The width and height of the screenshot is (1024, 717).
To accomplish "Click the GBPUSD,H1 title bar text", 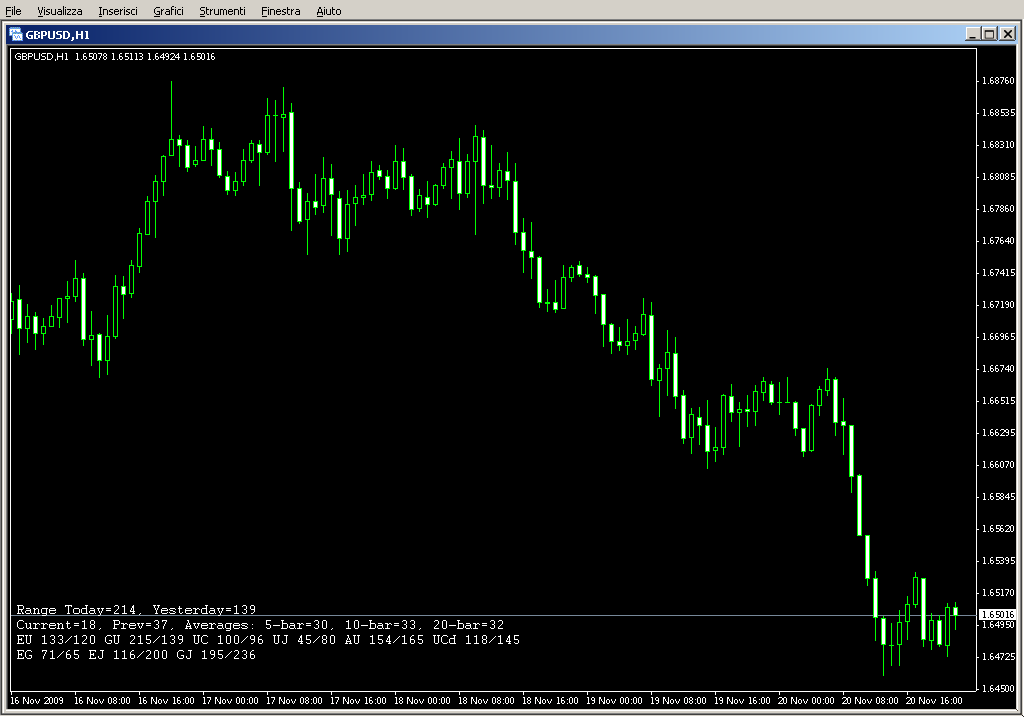I will [x=57, y=35].
